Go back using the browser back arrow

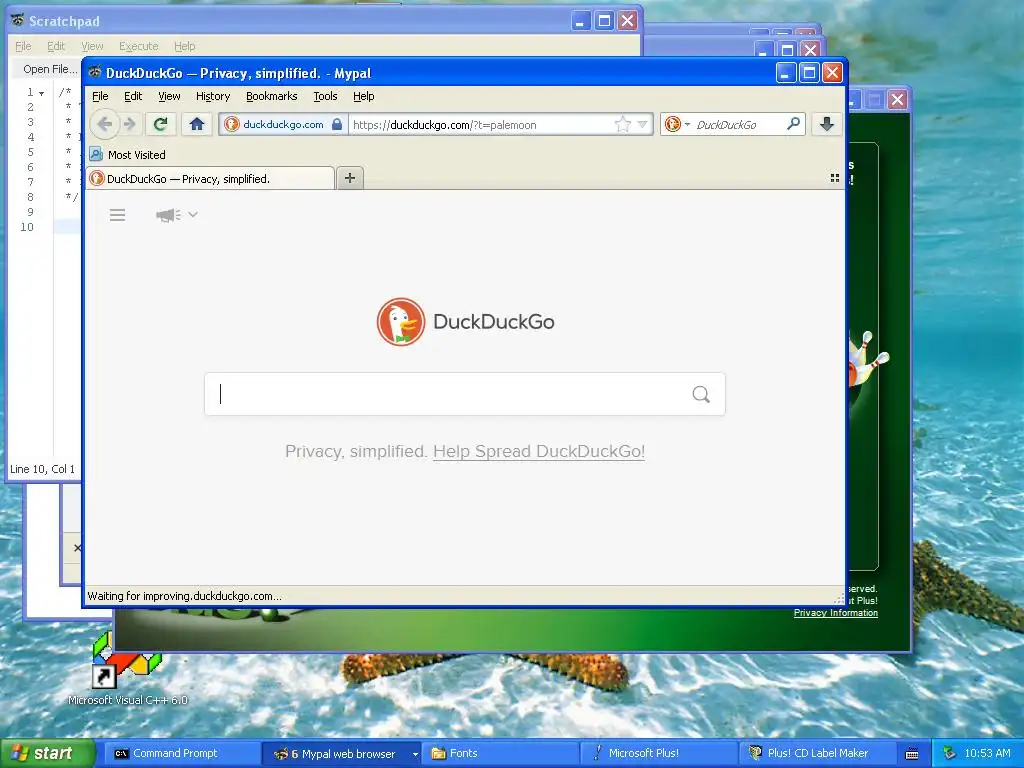tap(104, 124)
